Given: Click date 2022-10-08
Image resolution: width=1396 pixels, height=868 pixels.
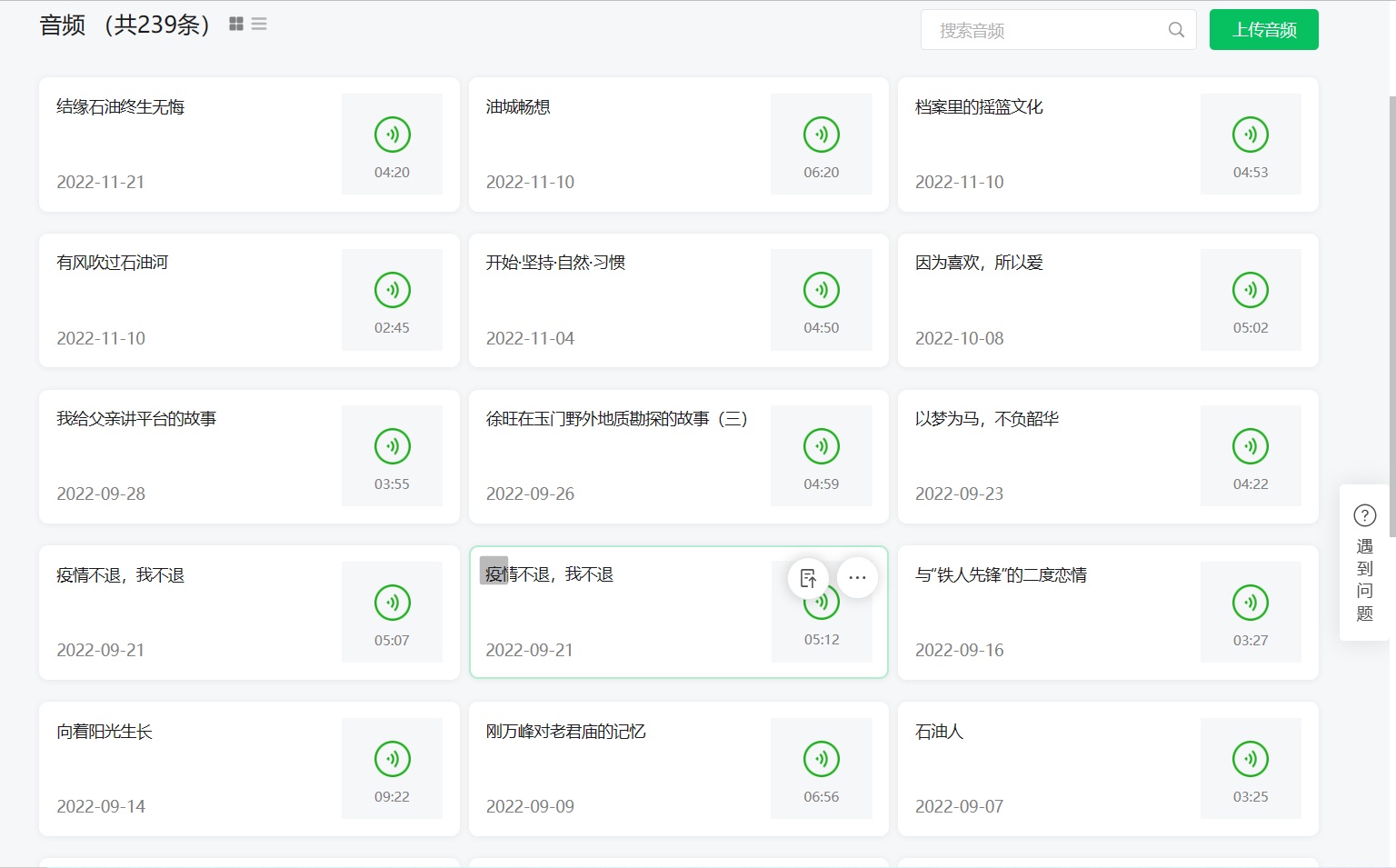Looking at the screenshot, I should [x=960, y=338].
